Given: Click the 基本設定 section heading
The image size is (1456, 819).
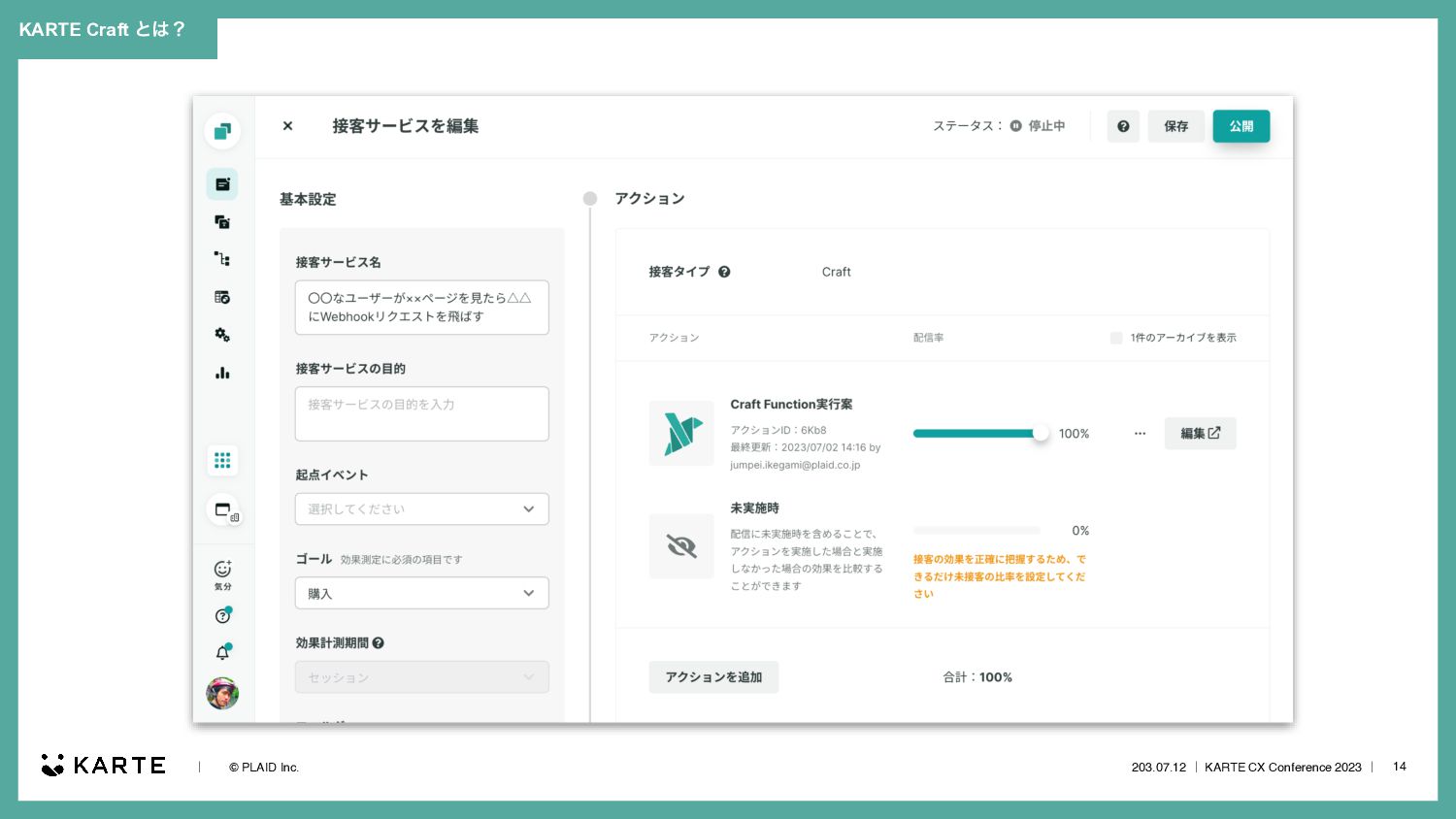Looking at the screenshot, I should (308, 199).
